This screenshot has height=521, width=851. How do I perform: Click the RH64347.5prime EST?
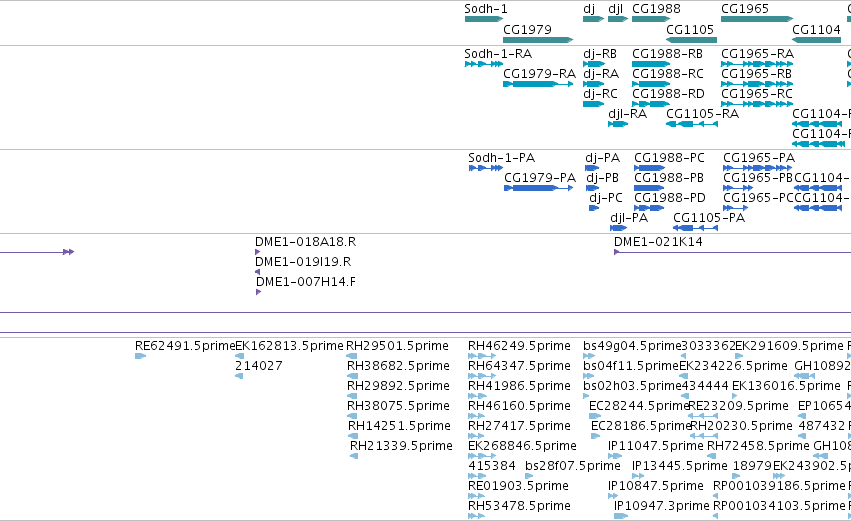pos(482,377)
